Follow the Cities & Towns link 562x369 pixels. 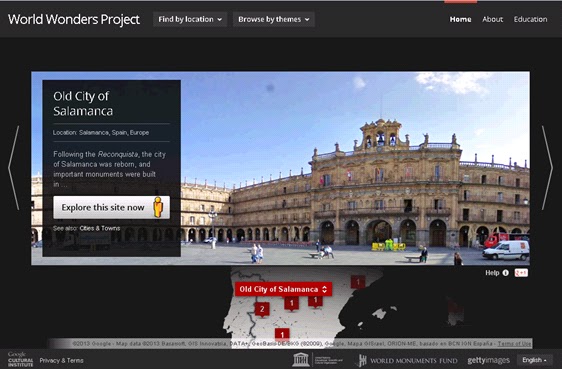pos(100,228)
